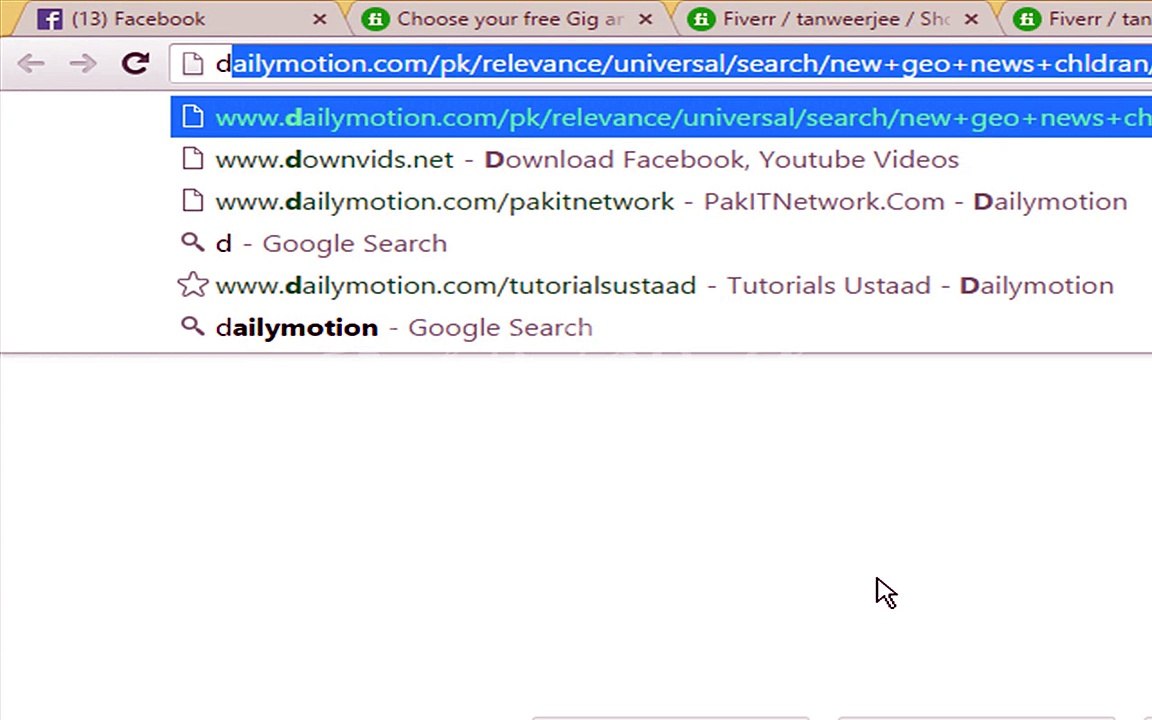Click the magnifier icon beside 'dailymotion - Google Search'
Screen dimensions: 1152x720
point(192,325)
